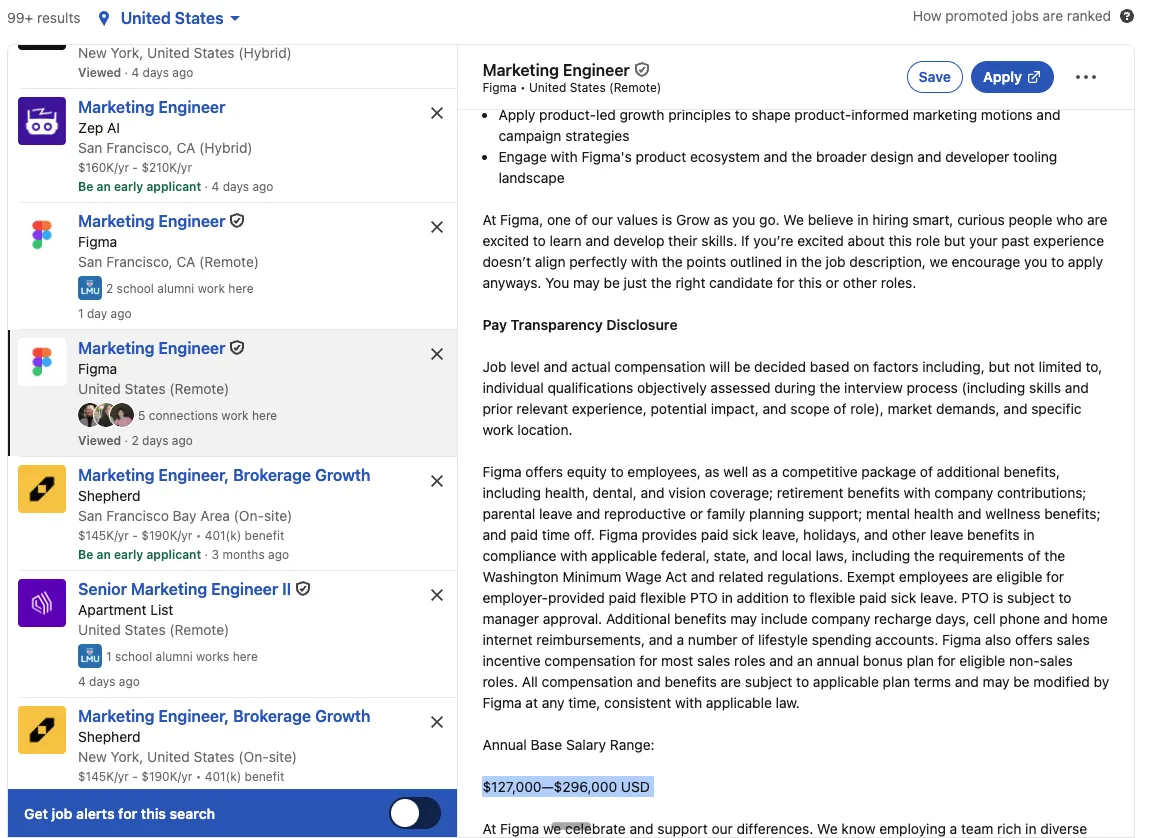Click the help icon beside promoted jobs ranking
The width and height of the screenshot is (1173, 838).
pos(1127,16)
